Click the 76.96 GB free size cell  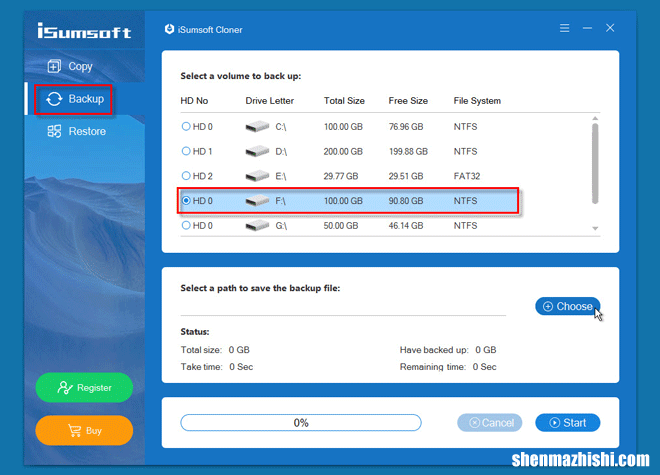pos(406,126)
